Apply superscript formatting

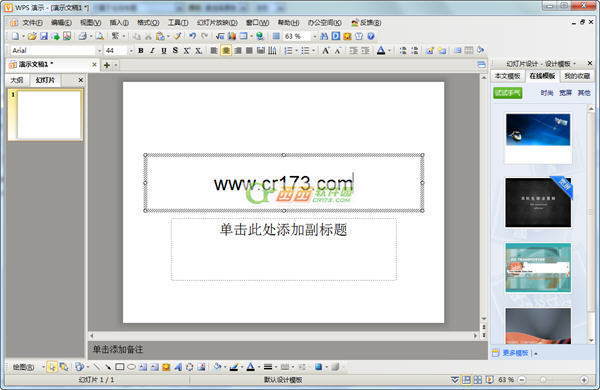[x=187, y=51]
